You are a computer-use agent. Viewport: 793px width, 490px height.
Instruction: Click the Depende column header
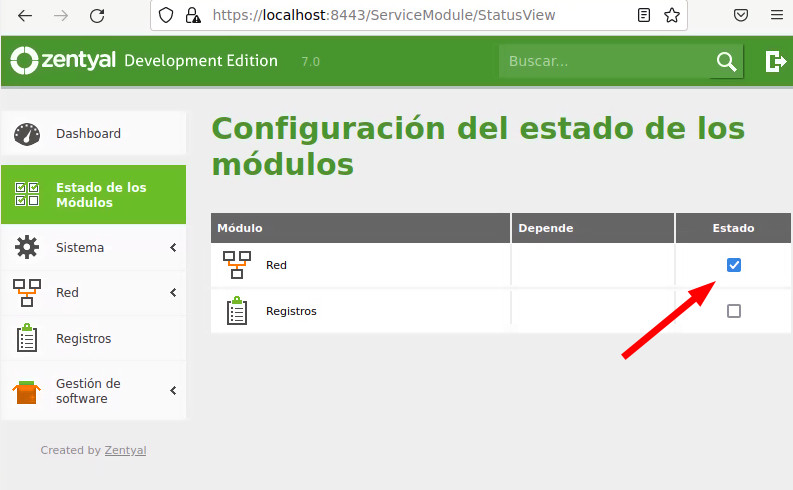click(593, 228)
